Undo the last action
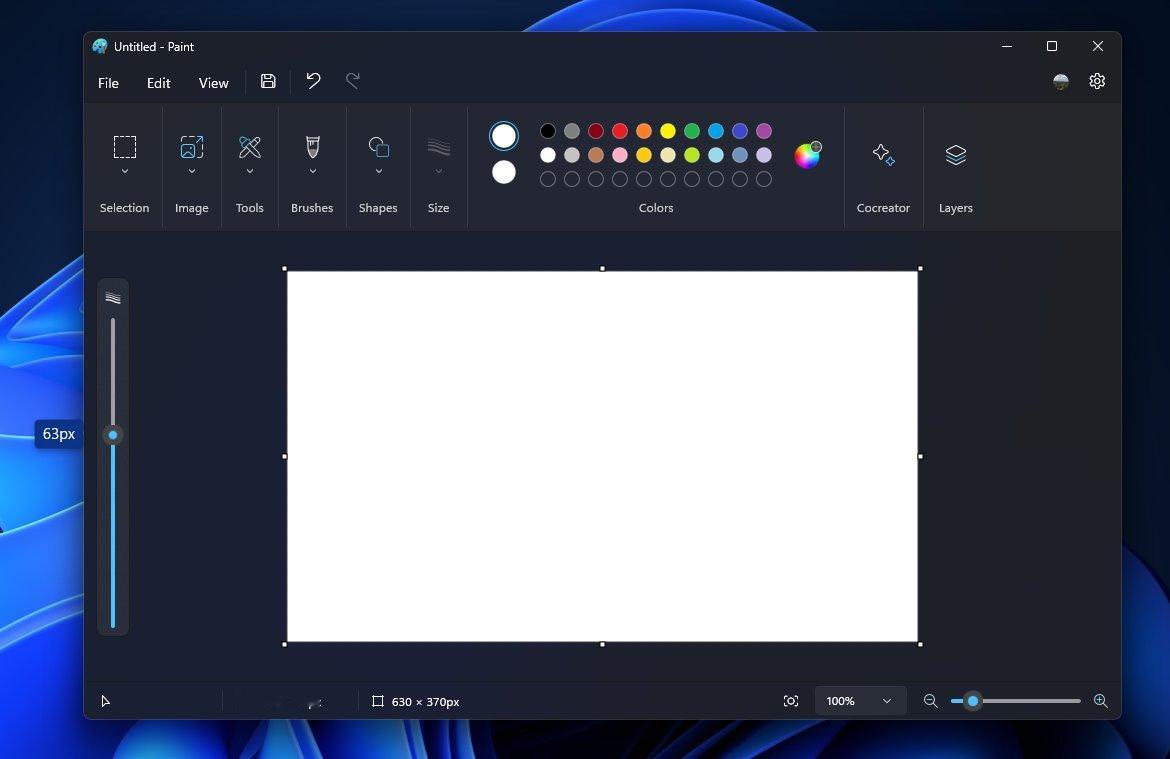Viewport: 1170px width, 759px height. (313, 81)
